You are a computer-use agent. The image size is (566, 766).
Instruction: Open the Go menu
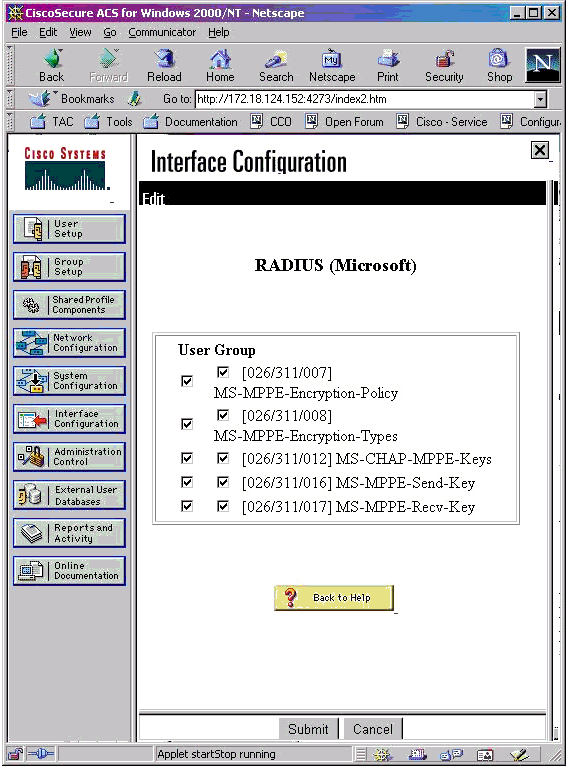110,33
